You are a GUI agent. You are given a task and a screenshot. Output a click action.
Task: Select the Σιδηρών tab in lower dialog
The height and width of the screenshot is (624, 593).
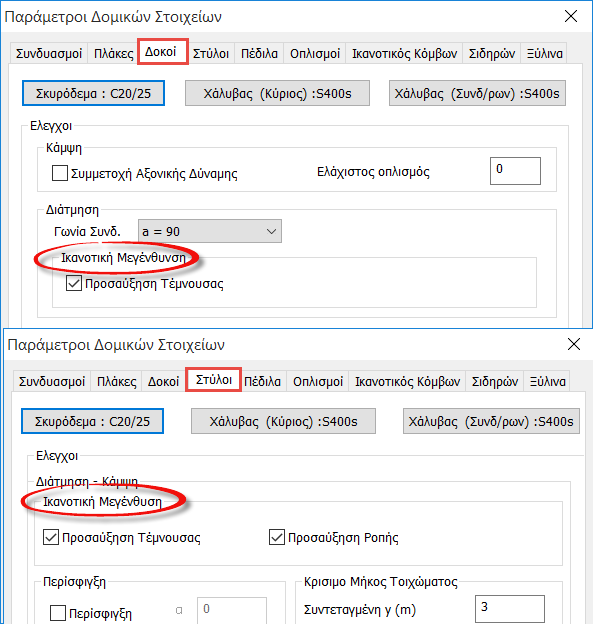pos(495,382)
